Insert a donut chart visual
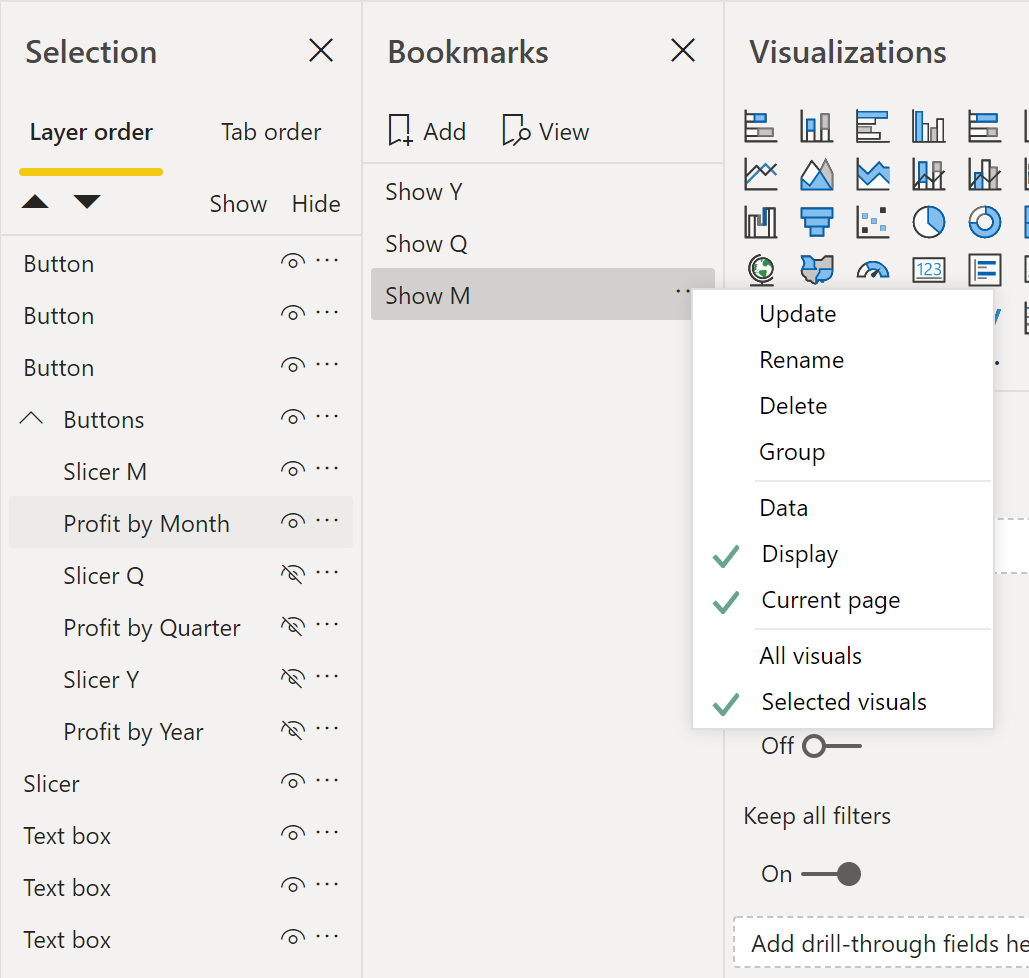 pyautogui.click(x=984, y=222)
